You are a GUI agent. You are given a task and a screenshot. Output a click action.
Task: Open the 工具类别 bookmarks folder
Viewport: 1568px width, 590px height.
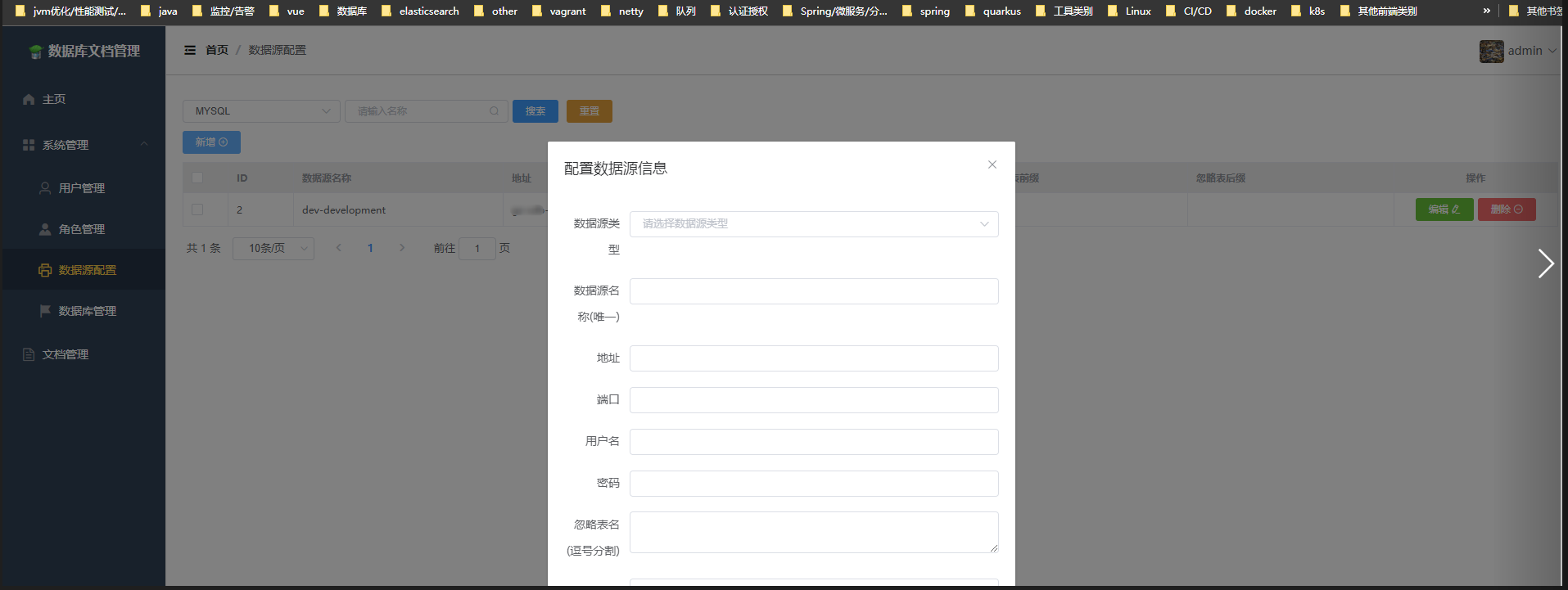tap(1064, 11)
